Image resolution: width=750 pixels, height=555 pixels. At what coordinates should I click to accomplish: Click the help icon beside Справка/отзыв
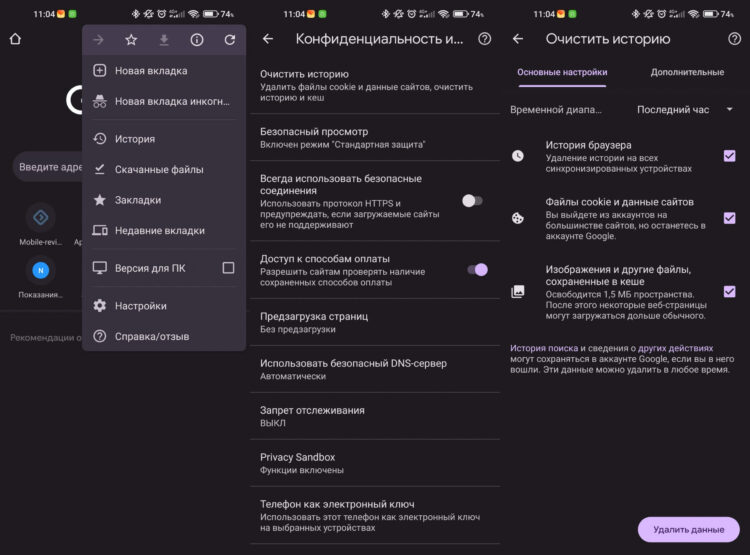[x=99, y=336]
